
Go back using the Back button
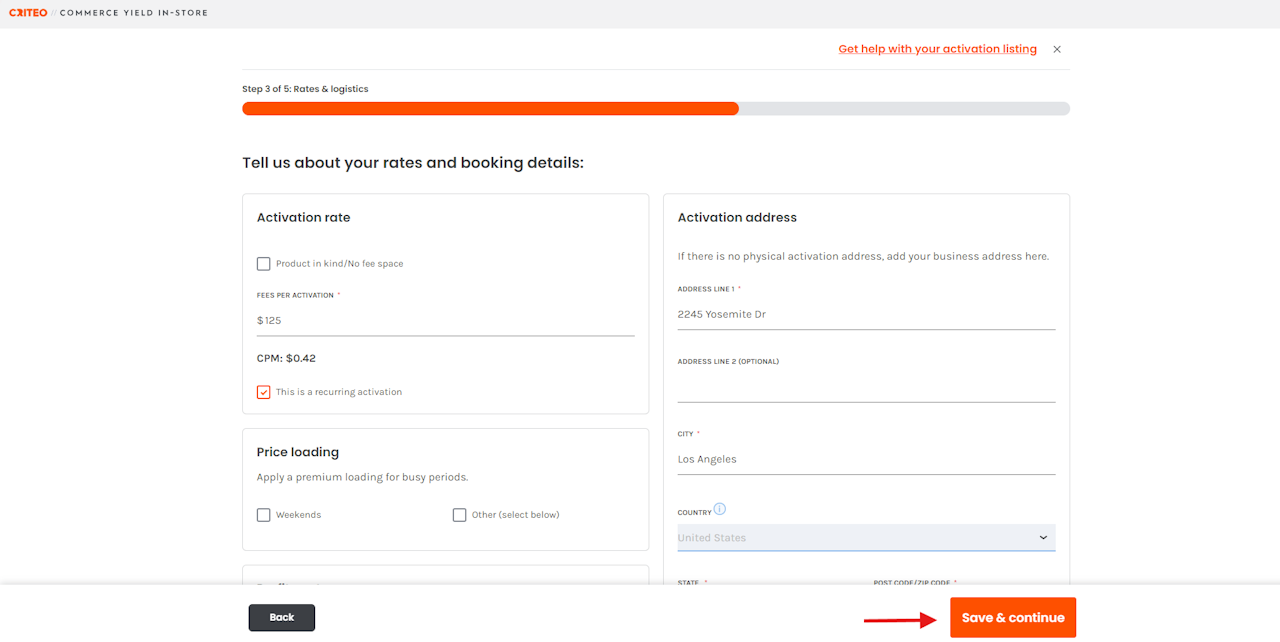coord(282,618)
